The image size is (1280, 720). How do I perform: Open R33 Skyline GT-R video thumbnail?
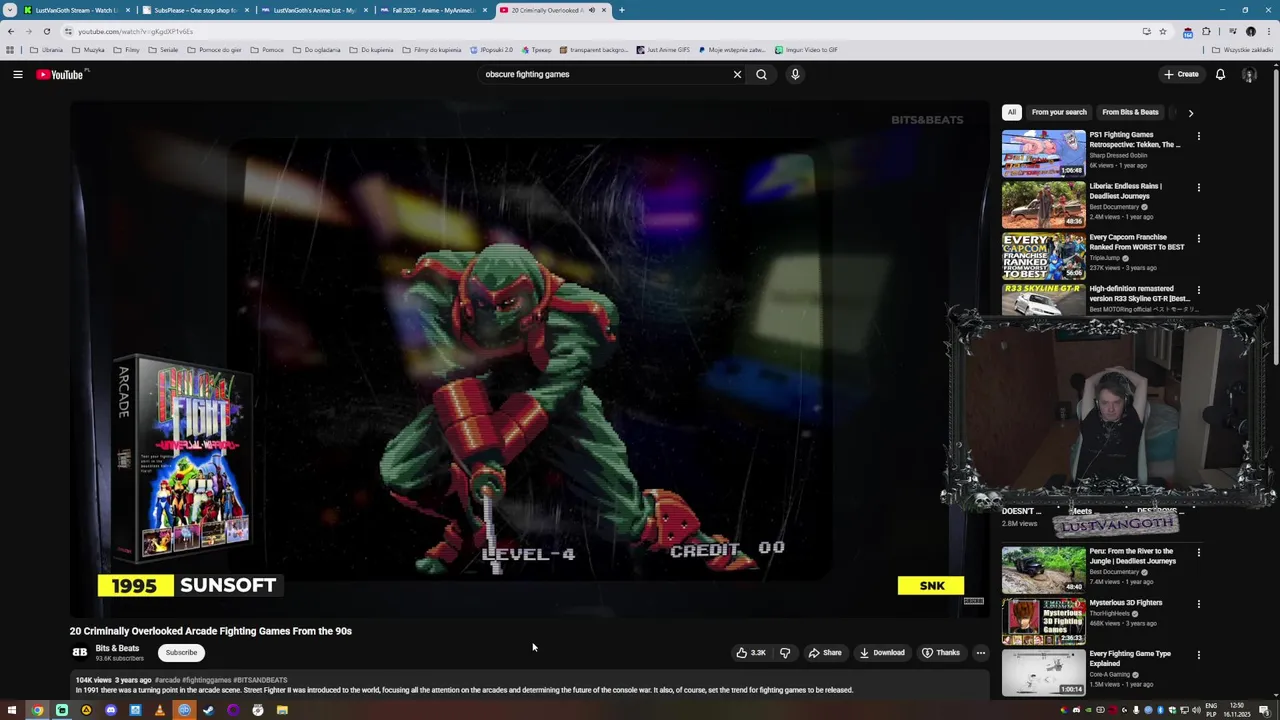[x=1043, y=298]
